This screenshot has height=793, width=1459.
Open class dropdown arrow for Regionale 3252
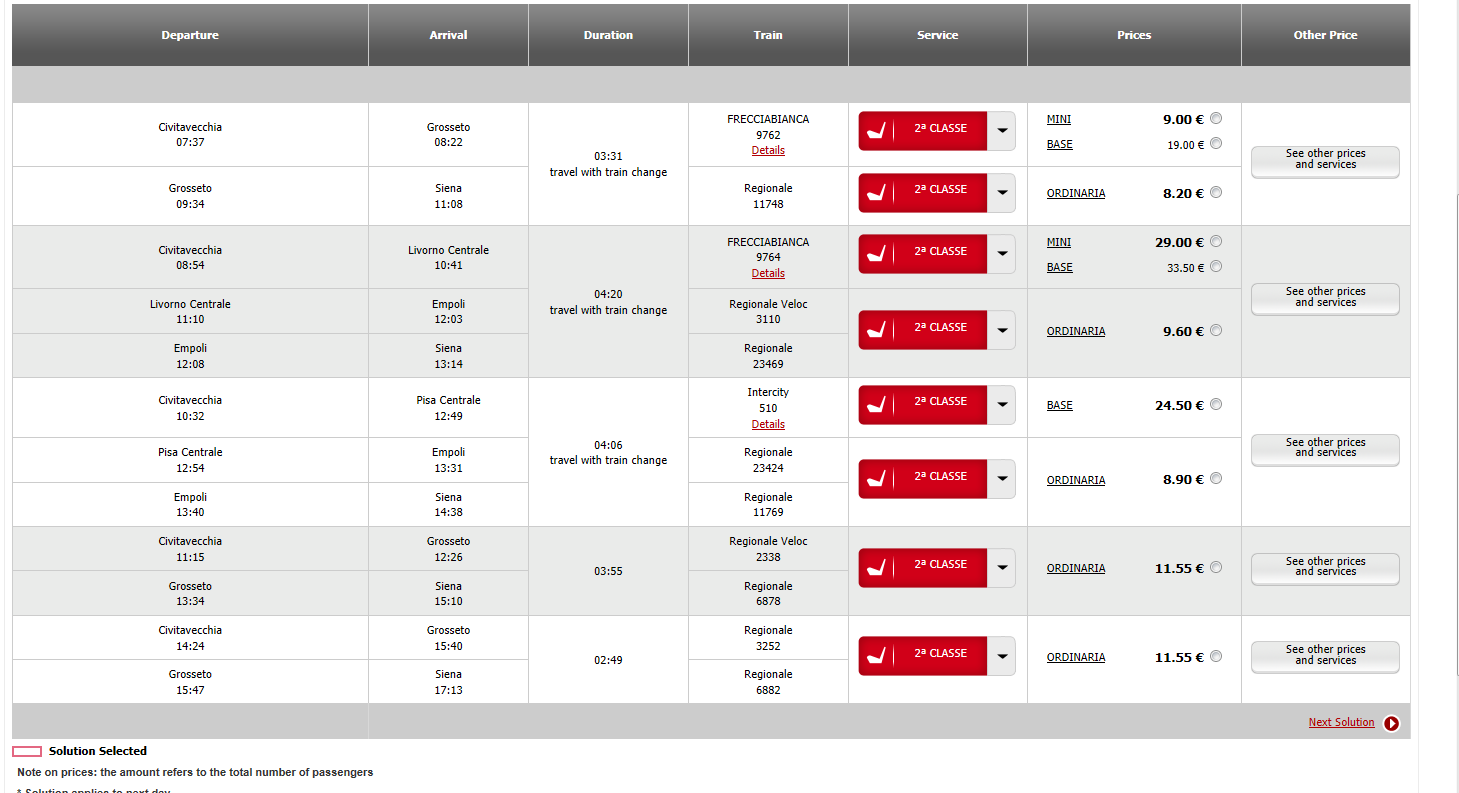click(x=1001, y=657)
